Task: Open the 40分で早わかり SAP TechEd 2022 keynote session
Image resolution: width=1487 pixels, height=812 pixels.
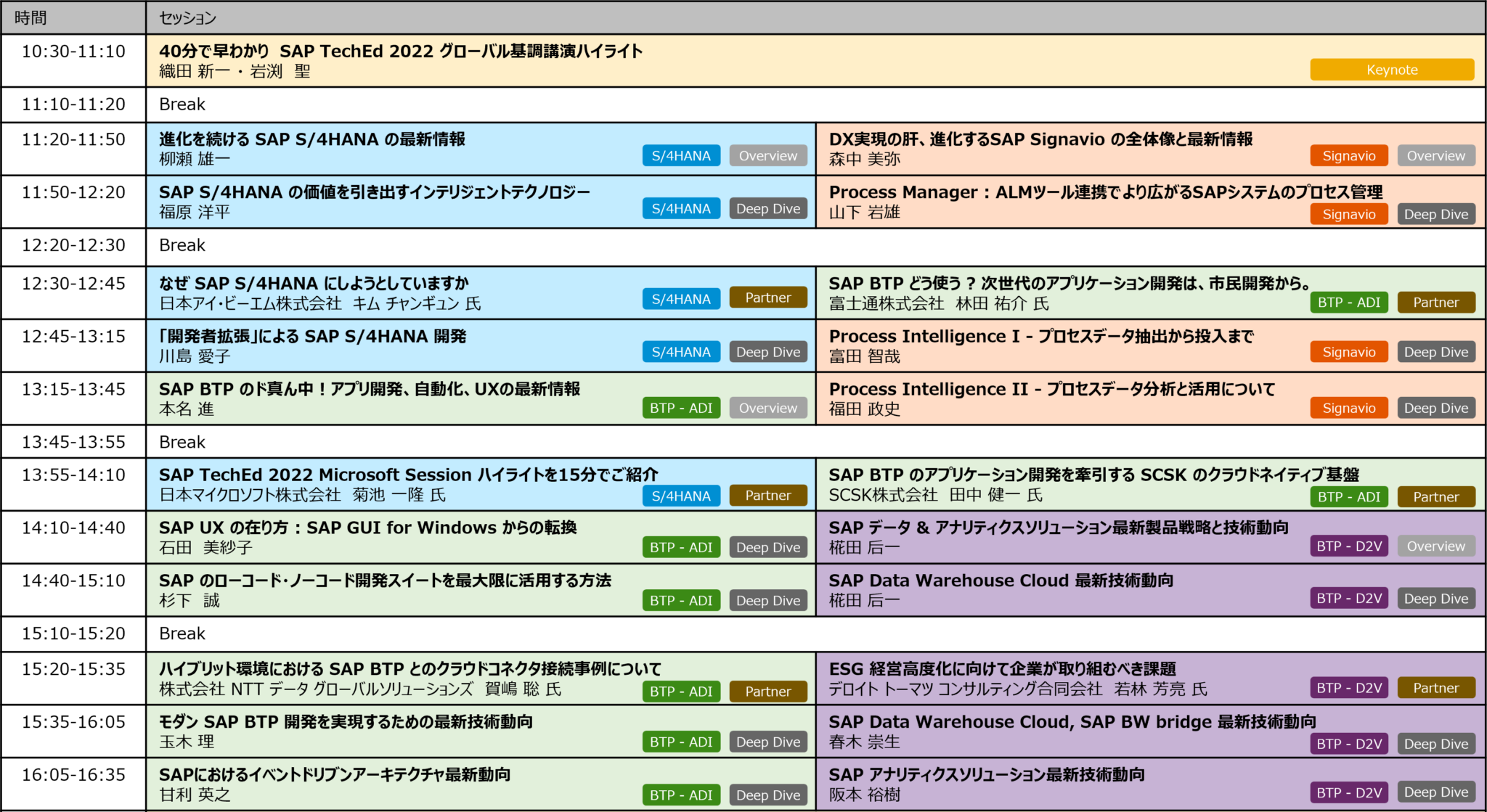Action: (401, 52)
